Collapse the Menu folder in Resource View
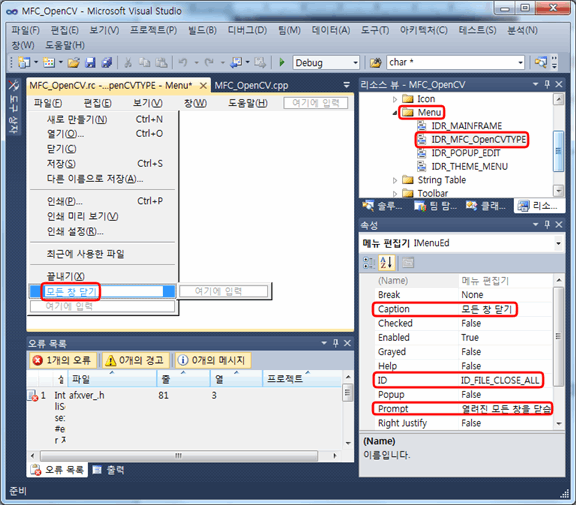 (x=395, y=113)
